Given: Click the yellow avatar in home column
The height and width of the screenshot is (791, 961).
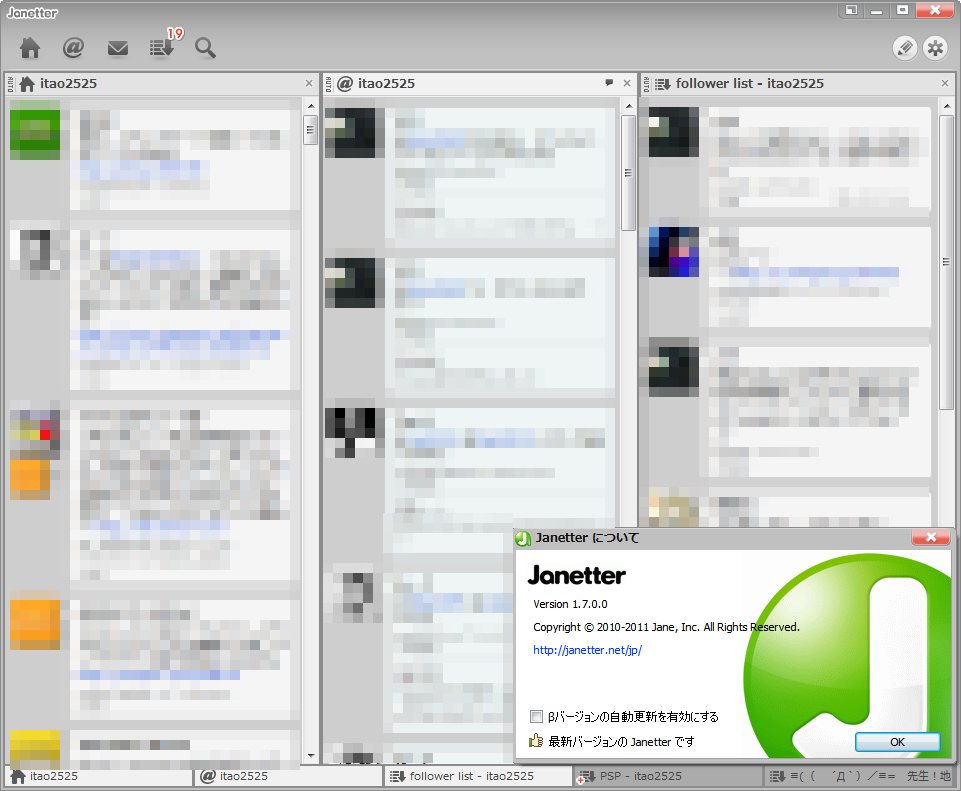Looking at the screenshot, I should [35, 749].
